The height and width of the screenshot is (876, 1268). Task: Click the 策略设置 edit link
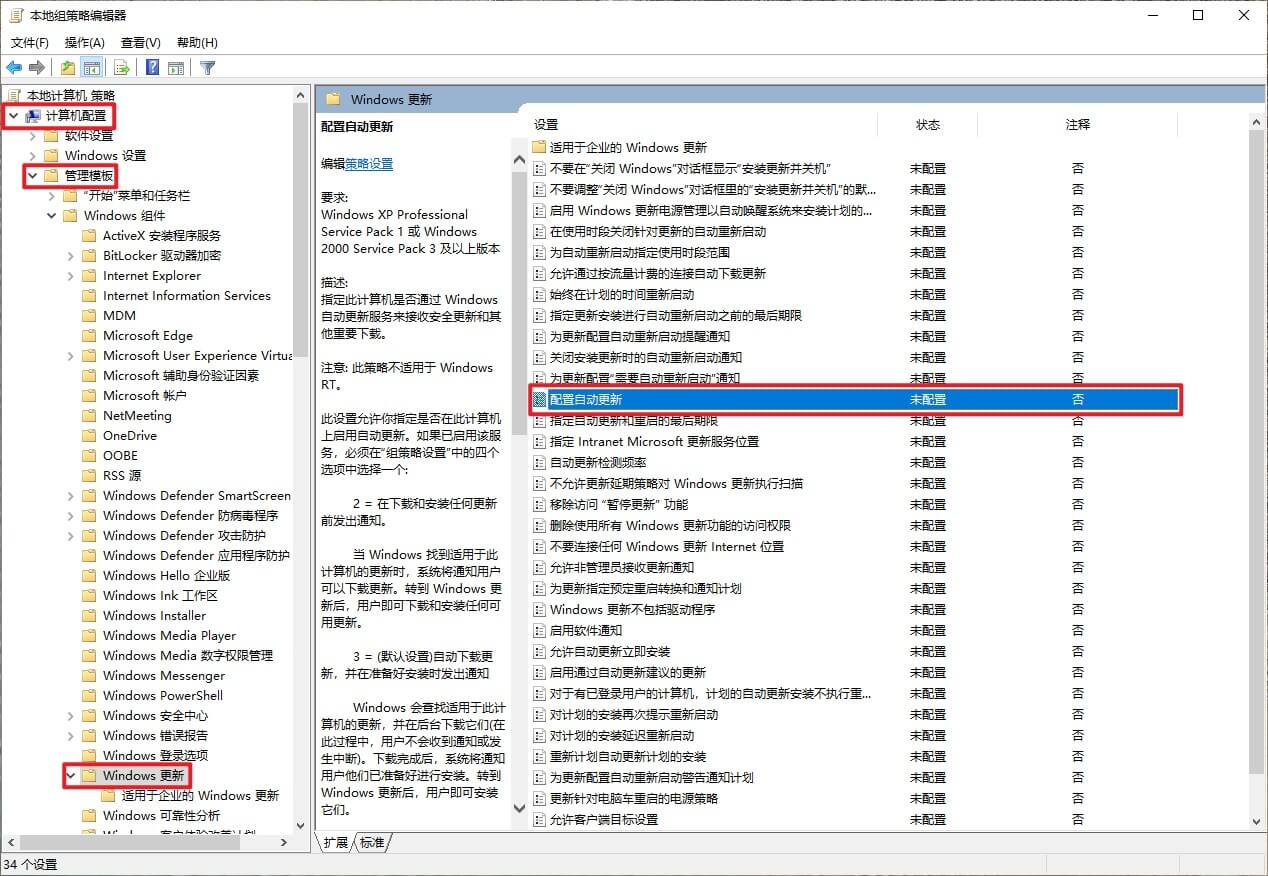pos(369,164)
